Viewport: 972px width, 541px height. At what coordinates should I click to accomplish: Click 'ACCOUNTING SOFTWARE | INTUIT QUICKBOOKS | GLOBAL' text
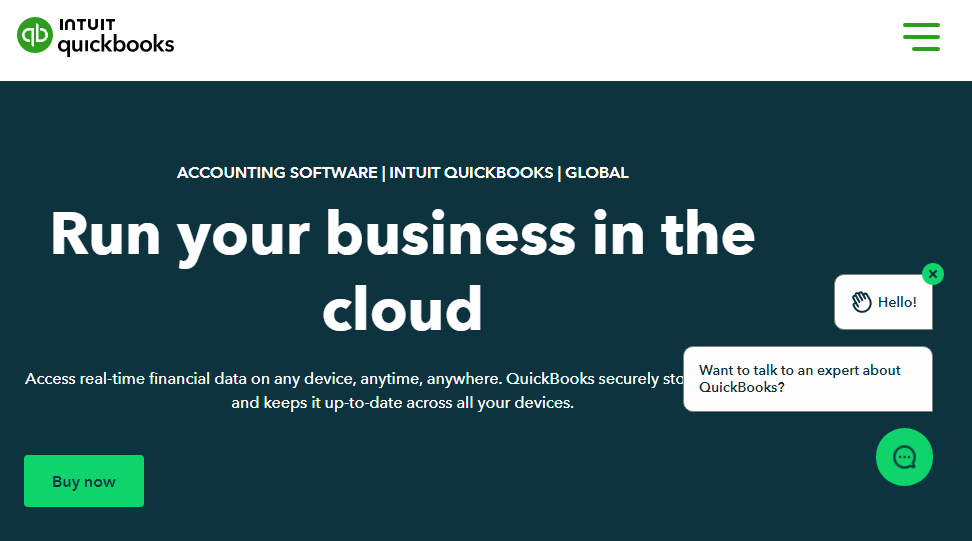click(402, 172)
